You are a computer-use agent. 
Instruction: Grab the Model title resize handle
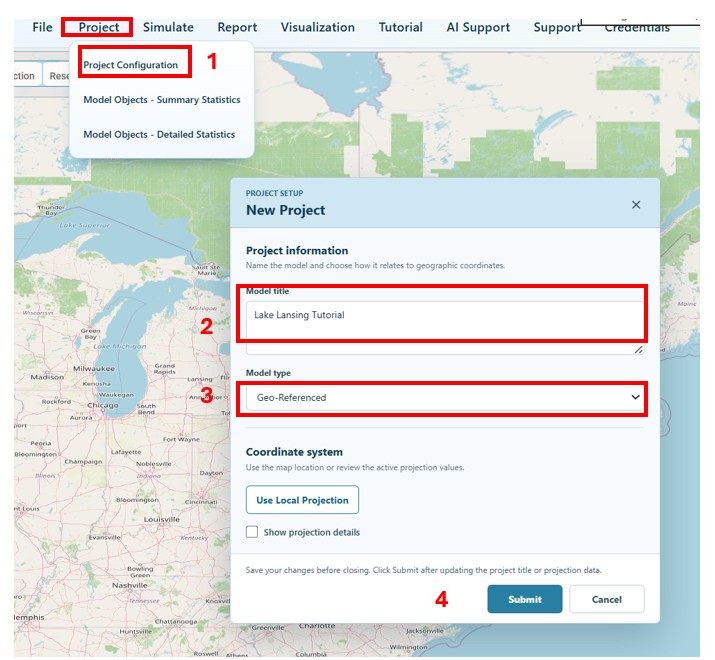tap(639, 350)
